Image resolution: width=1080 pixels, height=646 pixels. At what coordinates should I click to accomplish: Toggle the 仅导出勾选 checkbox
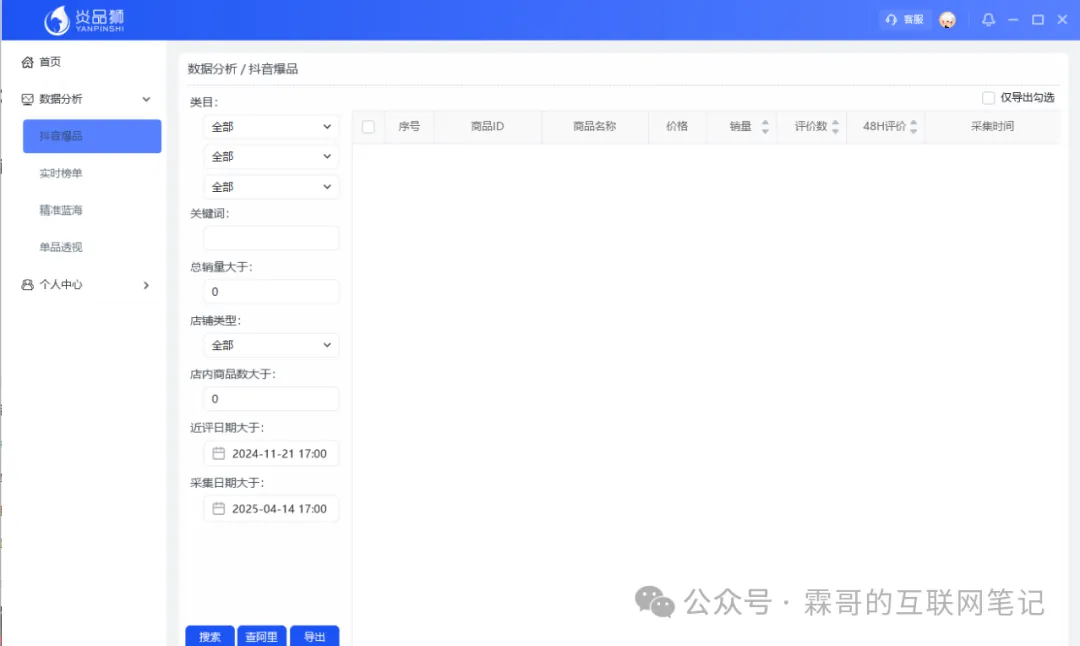coord(988,98)
